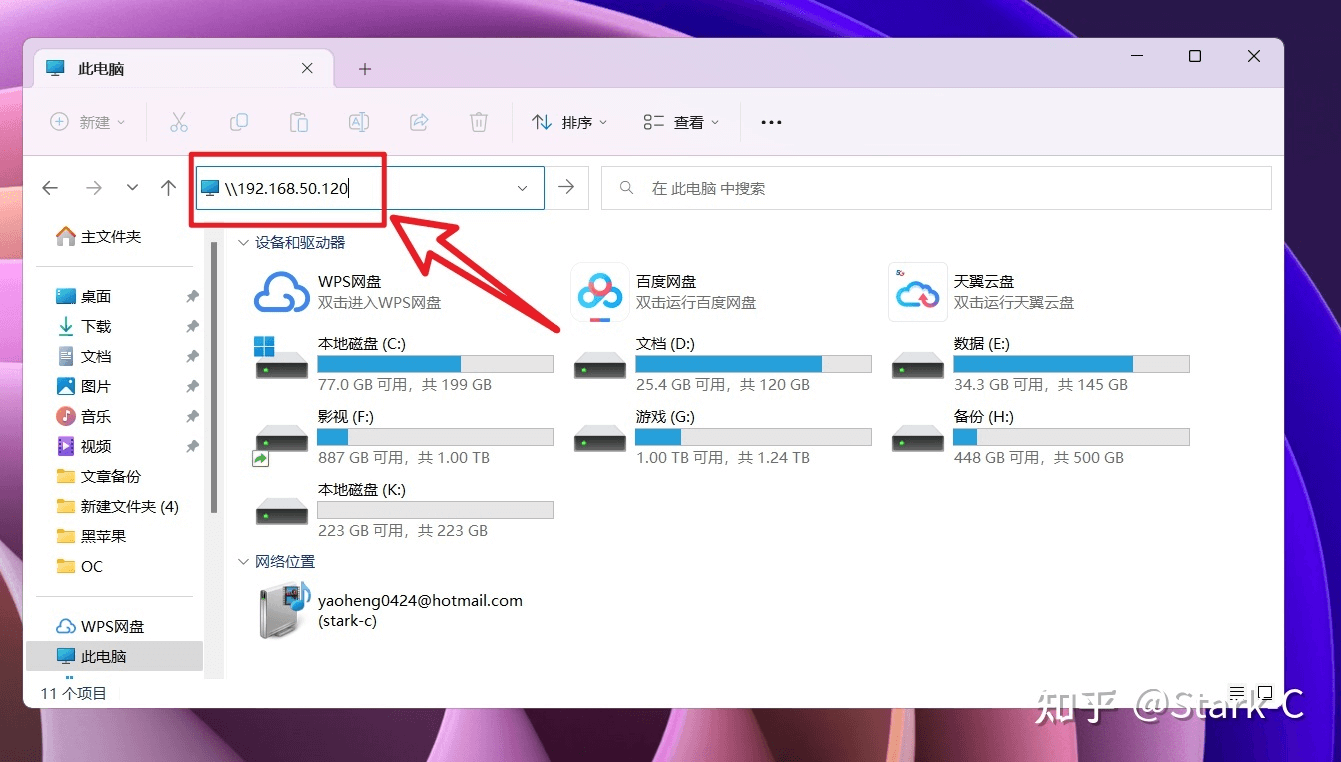The image size is (1341, 762).
Task: Open the 查看 view dropdown
Action: pyautogui.click(x=681, y=121)
